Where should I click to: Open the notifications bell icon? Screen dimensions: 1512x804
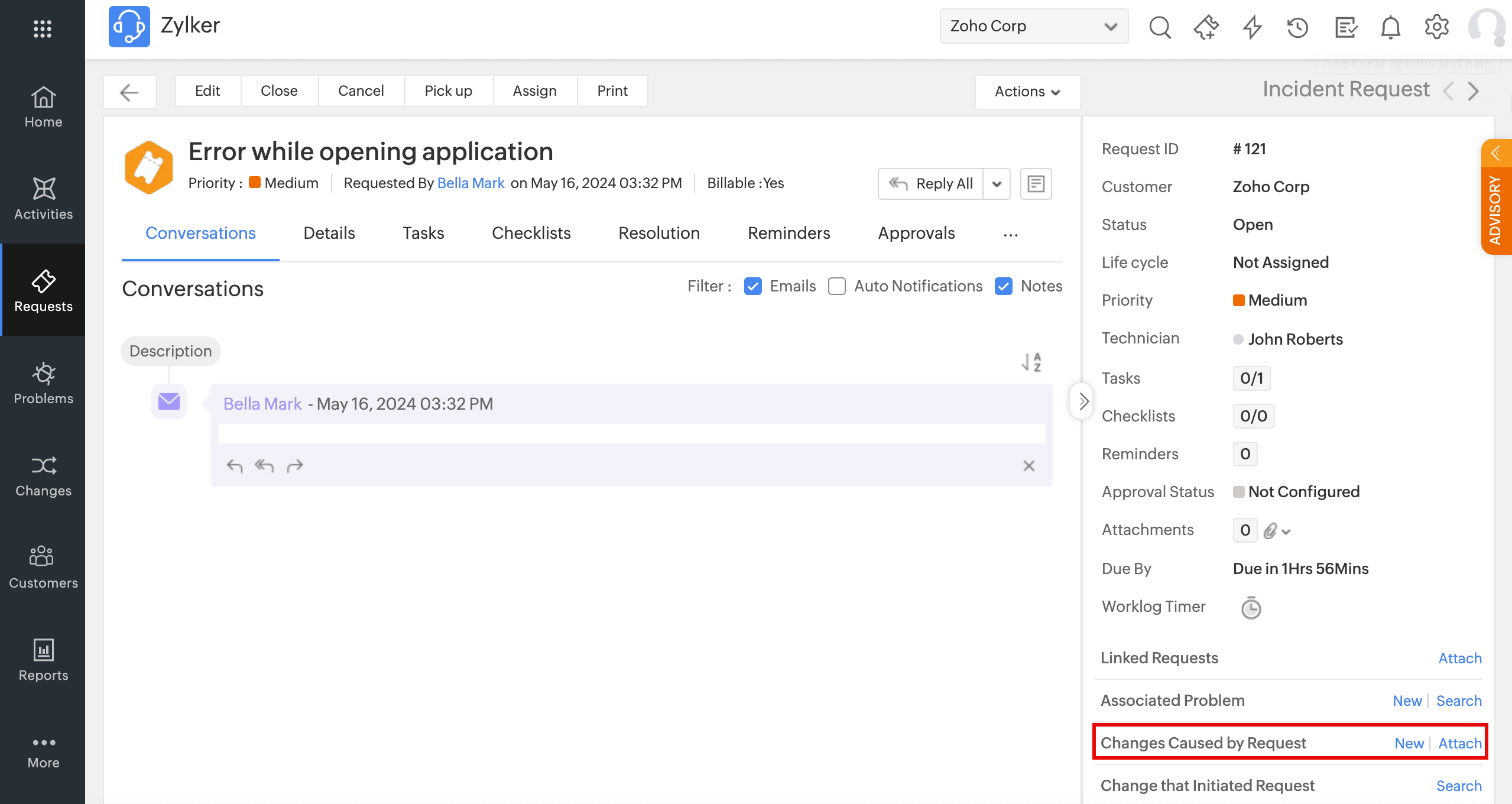[x=1390, y=27]
